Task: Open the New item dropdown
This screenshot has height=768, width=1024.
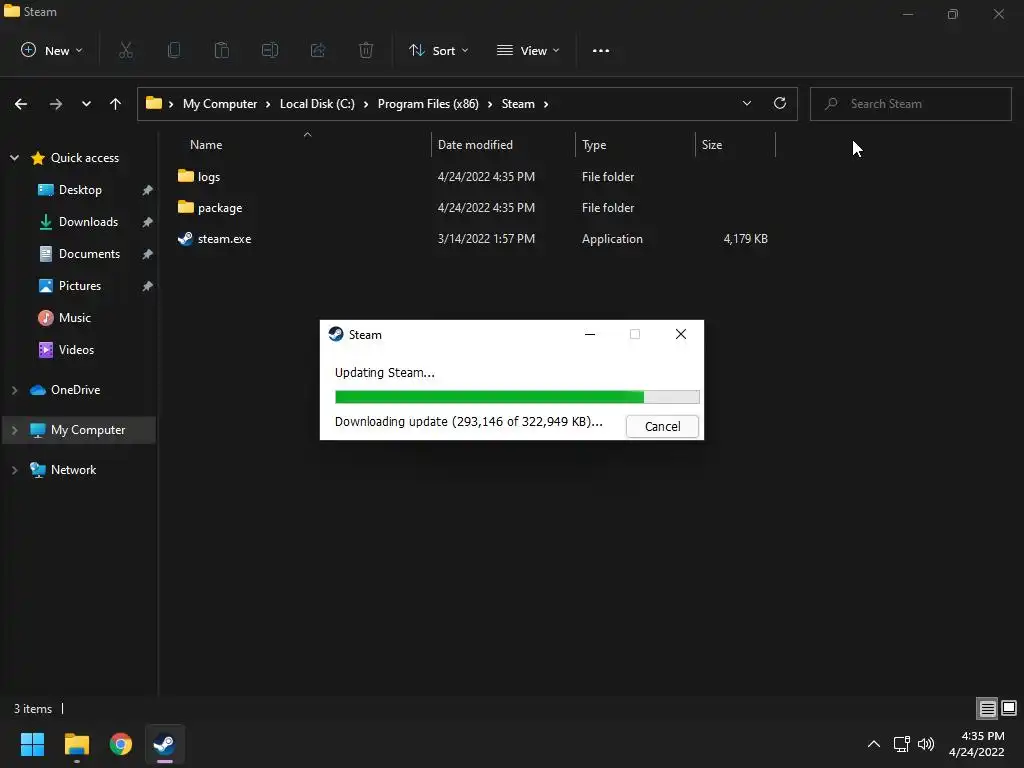Action: pyautogui.click(x=52, y=50)
